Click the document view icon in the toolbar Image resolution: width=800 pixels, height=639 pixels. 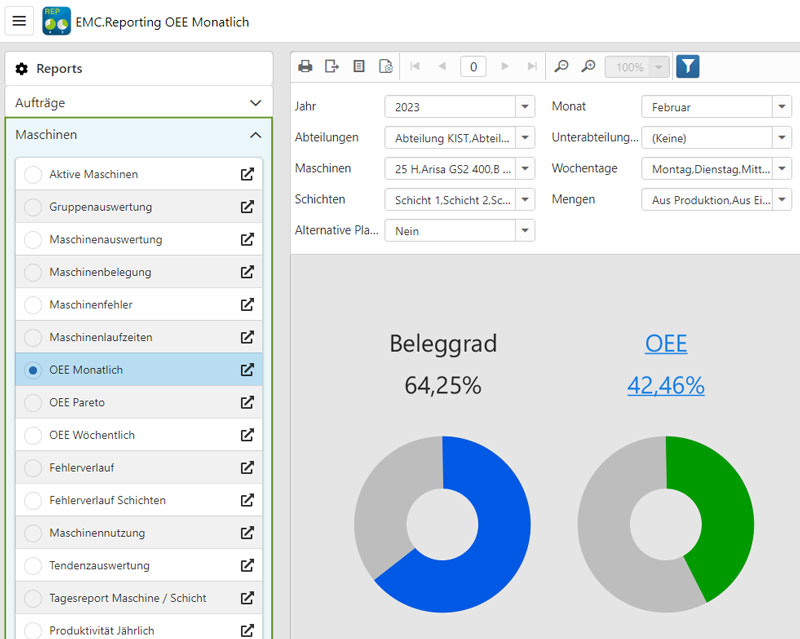pos(358,66)
